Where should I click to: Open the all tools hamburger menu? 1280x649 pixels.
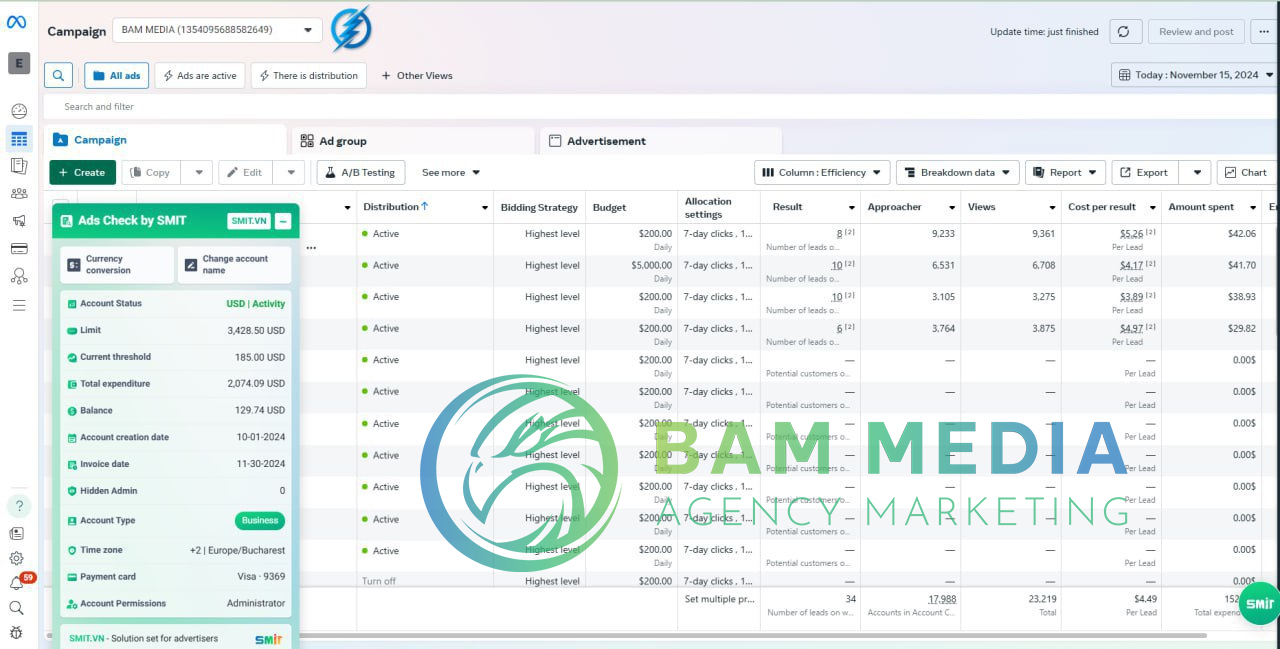19,305
